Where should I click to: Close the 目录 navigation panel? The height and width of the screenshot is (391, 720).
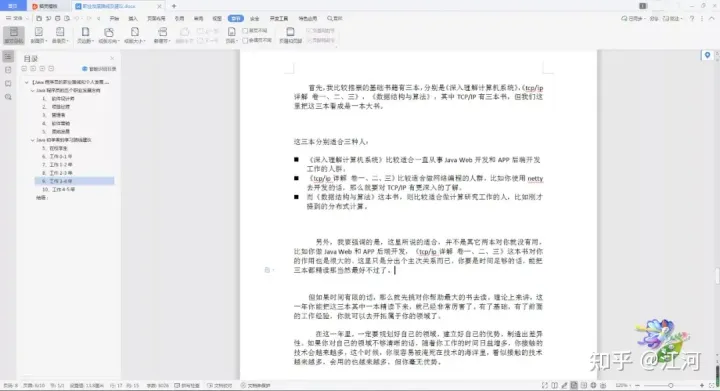(x=112, y=58)
